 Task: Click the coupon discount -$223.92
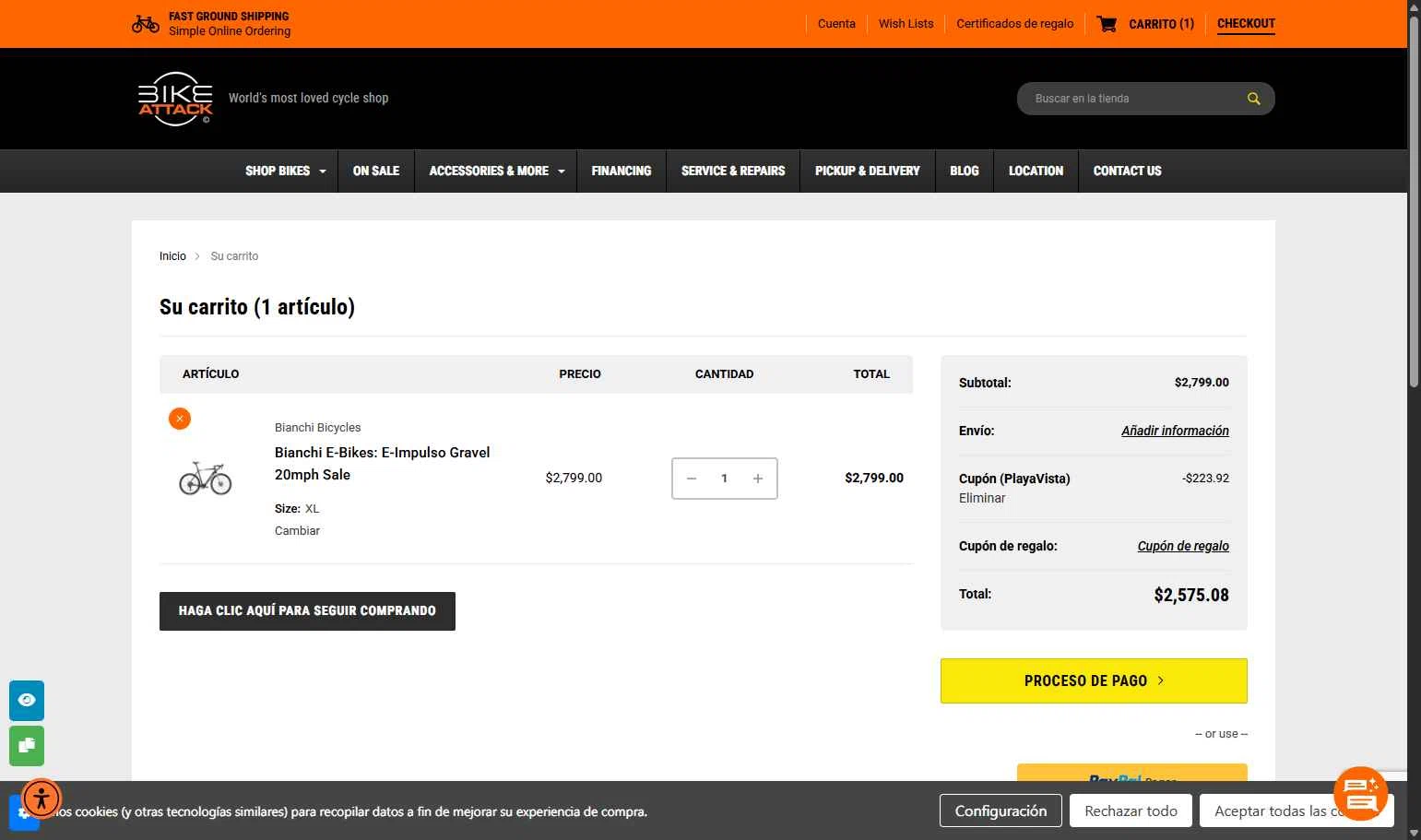point(1205,479)
